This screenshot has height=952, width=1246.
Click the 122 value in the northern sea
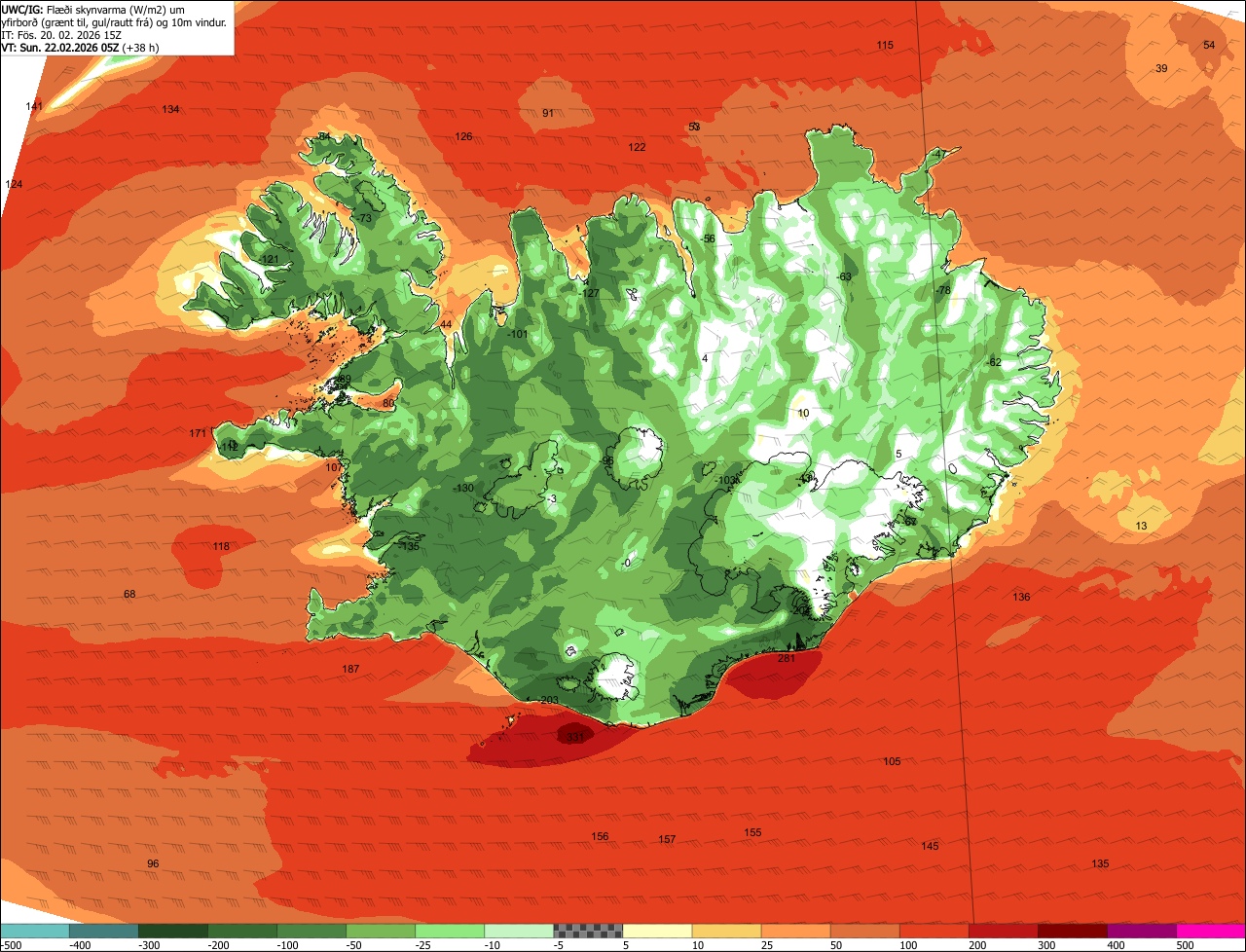(637, 147)
